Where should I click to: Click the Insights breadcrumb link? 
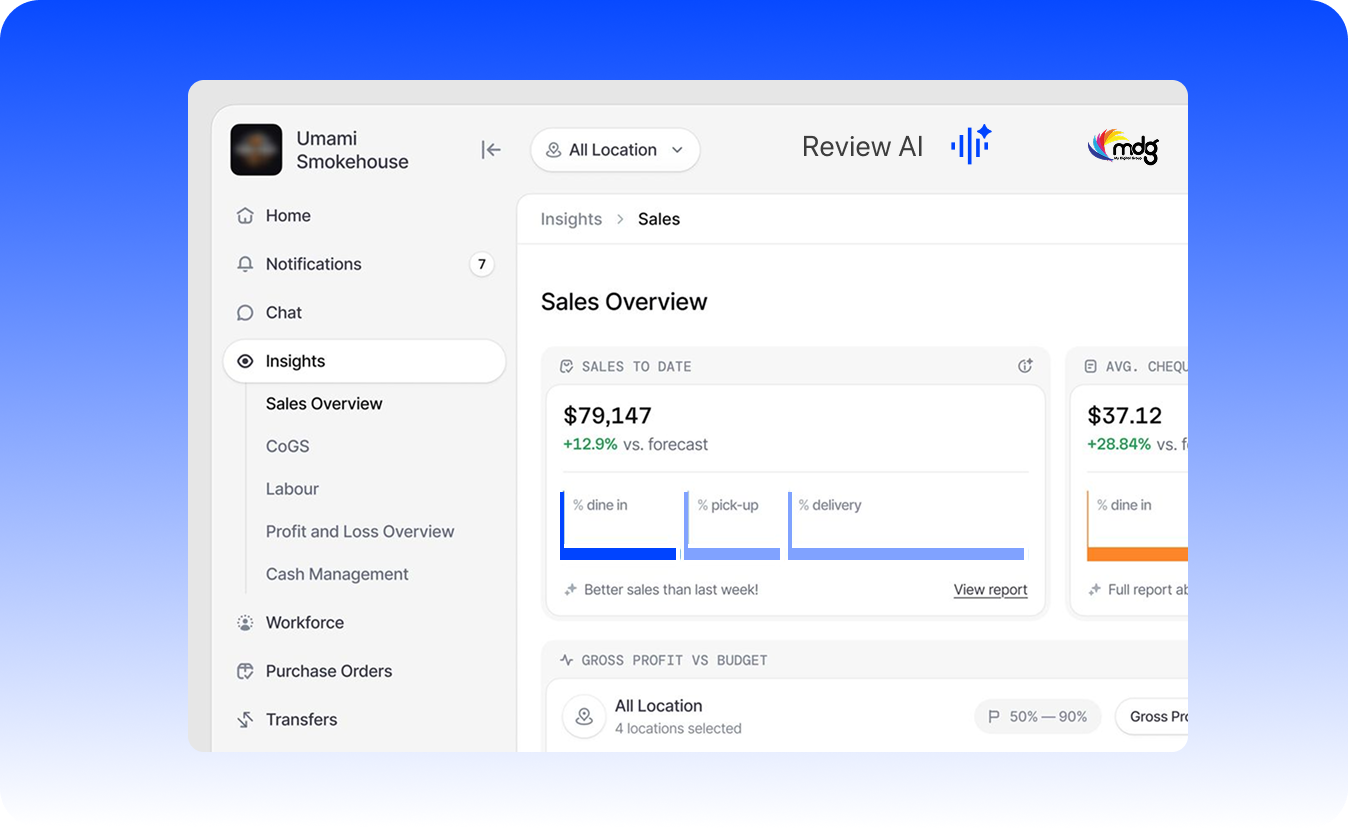pyautogui.click(x=571, y=219)
